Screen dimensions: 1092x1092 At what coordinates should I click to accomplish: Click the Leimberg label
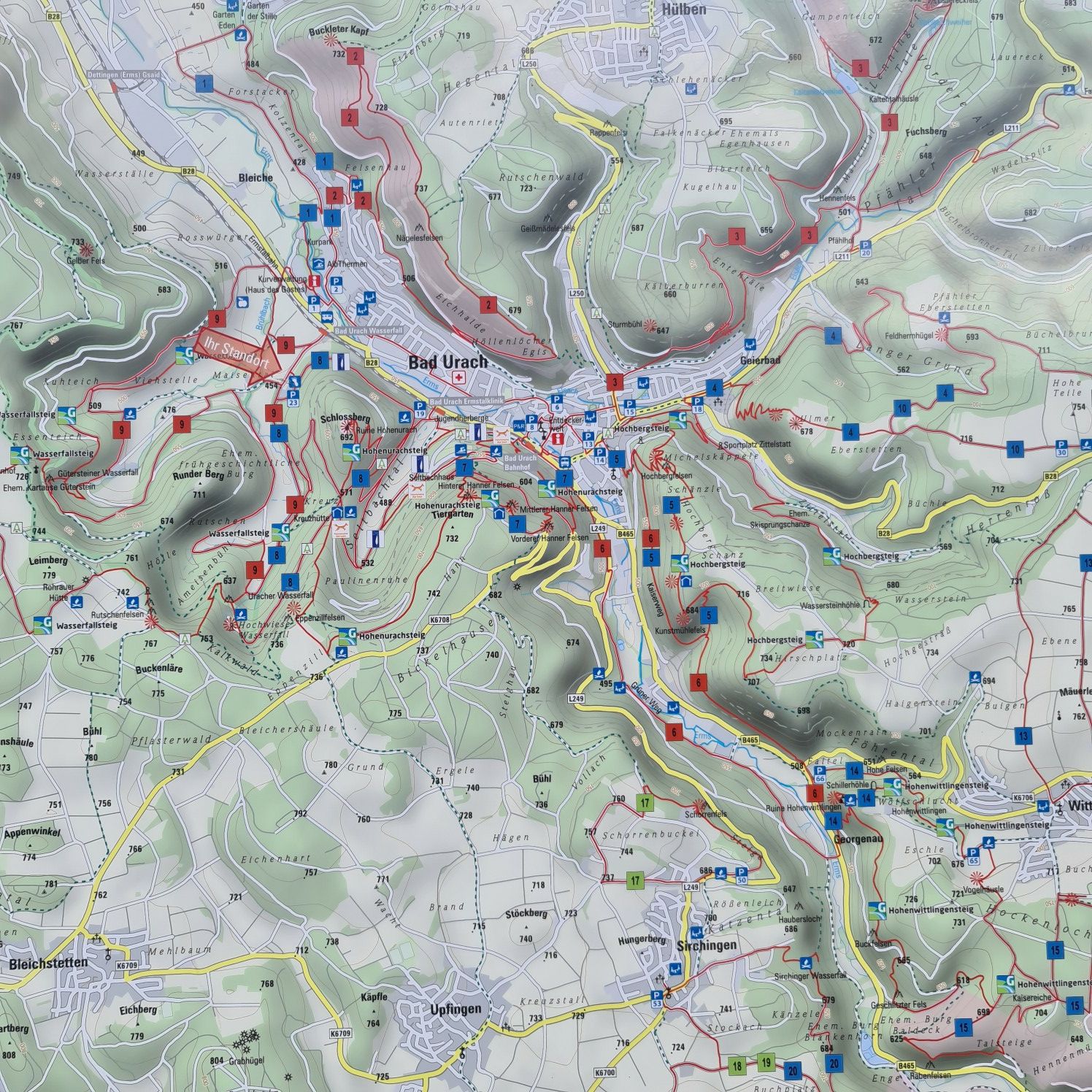[x=48, y=561]
